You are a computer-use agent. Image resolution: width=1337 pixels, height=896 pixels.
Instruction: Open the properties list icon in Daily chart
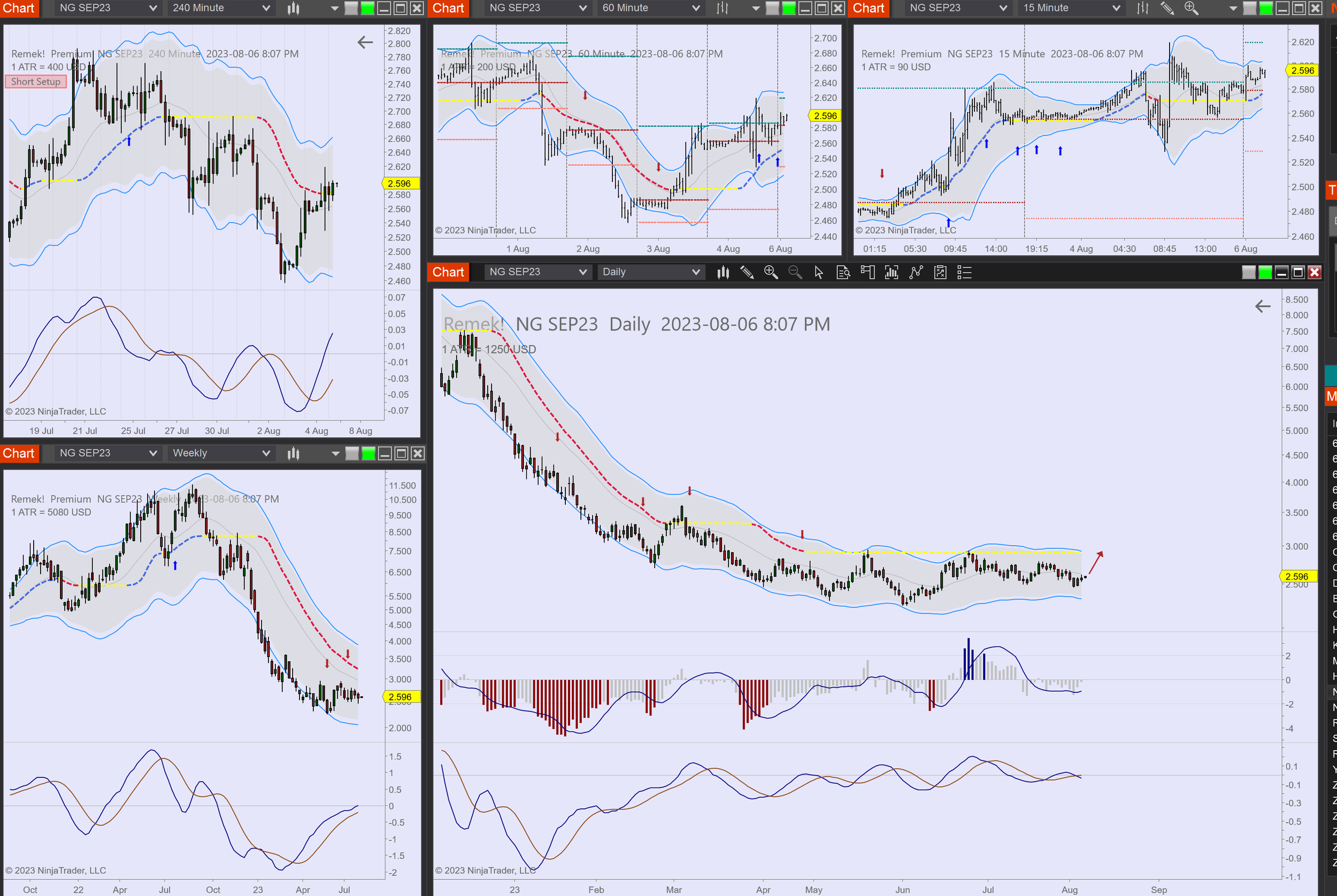click(964, 273)
